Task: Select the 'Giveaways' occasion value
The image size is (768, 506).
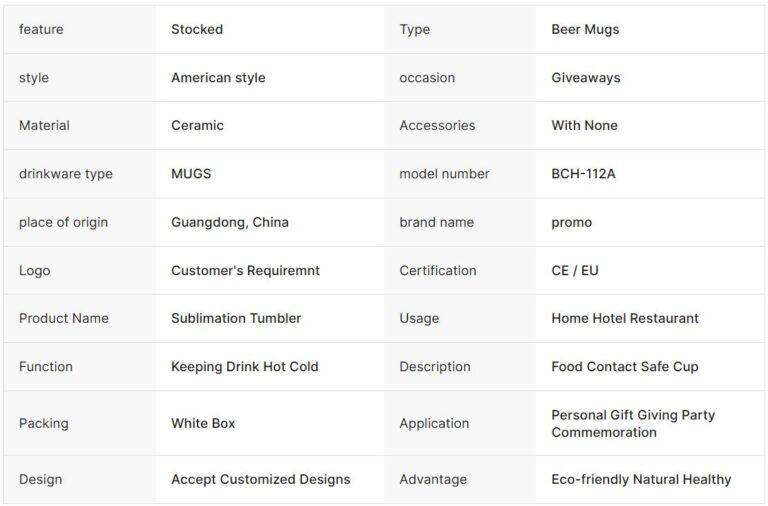Action: [x=585, y=77]
